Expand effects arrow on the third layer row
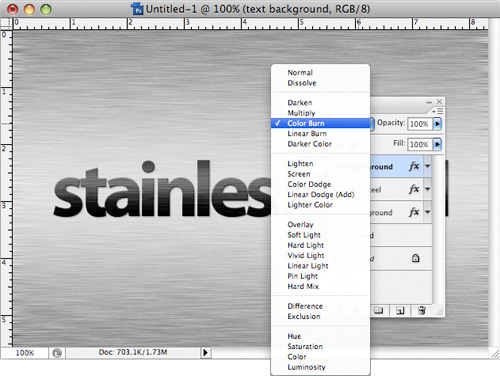 428,212
